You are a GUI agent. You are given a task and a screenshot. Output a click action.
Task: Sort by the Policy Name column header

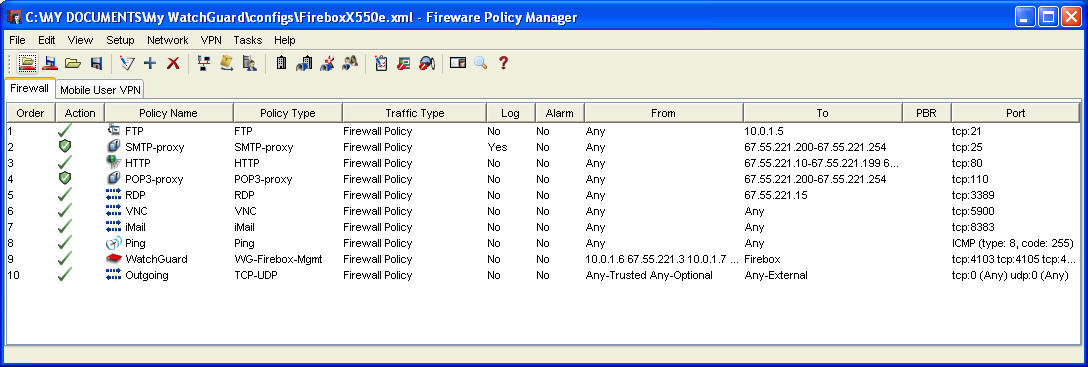click(169, 113)
